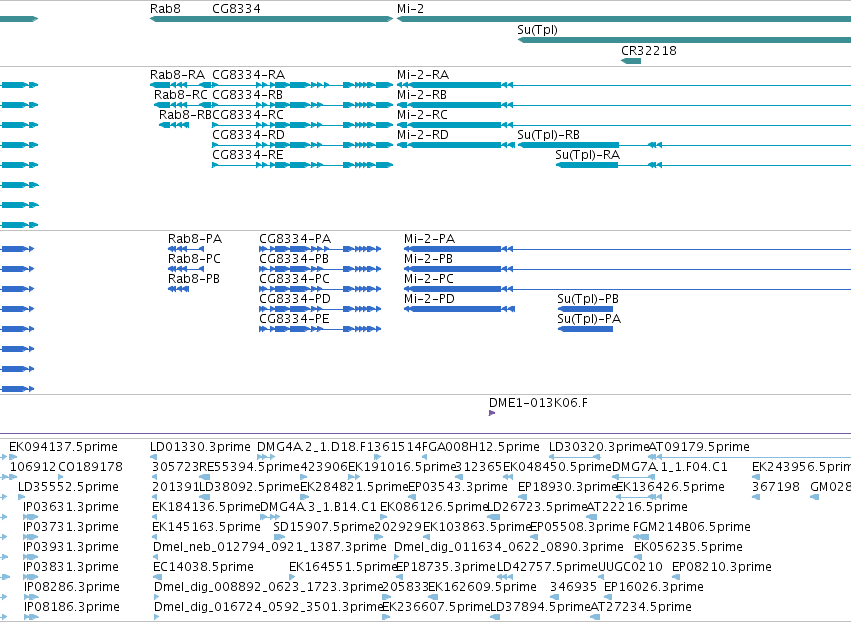Select transcript Rab8-RC
The height and width of the screenshot is (622, 851).
click(181, 95)
